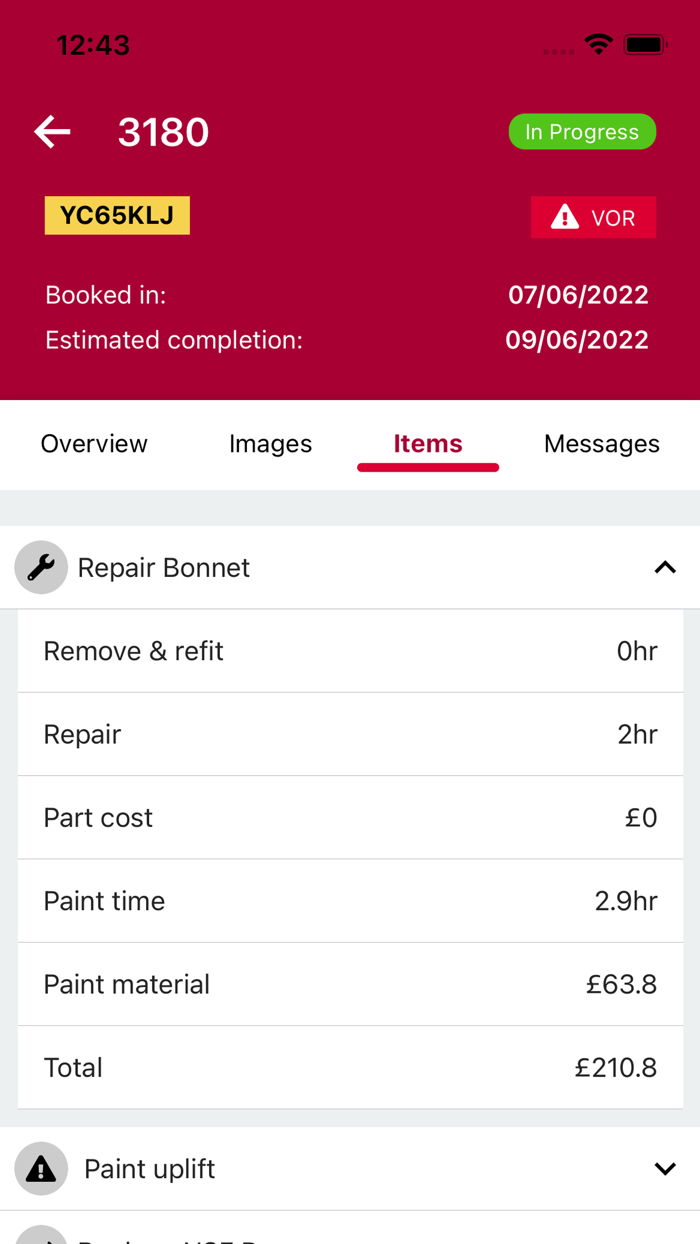The width and height of the screenshot is (700, 1244).
Task: Tap the Wi-Fi icon in the status bar
Action: point(598,44)
